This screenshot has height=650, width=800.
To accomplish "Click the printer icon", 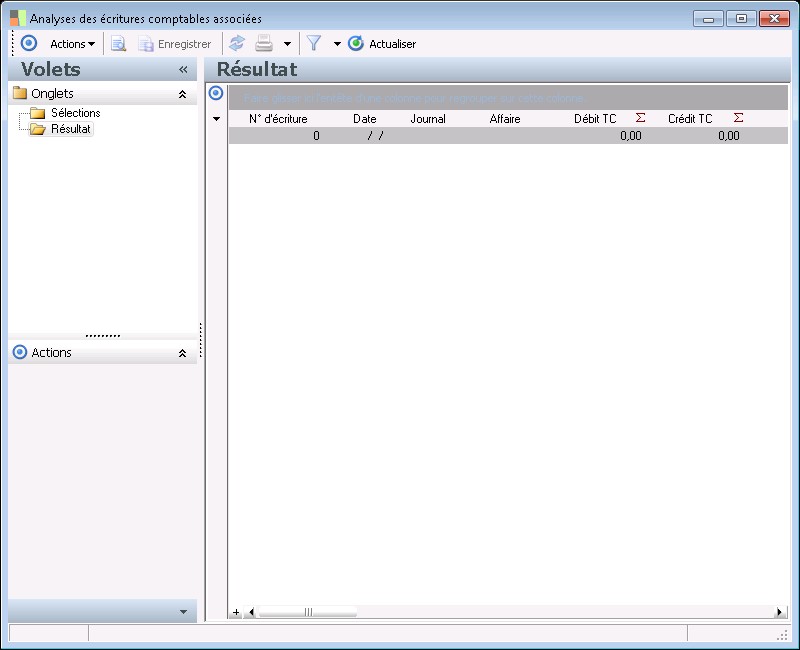I will point(264,44).
